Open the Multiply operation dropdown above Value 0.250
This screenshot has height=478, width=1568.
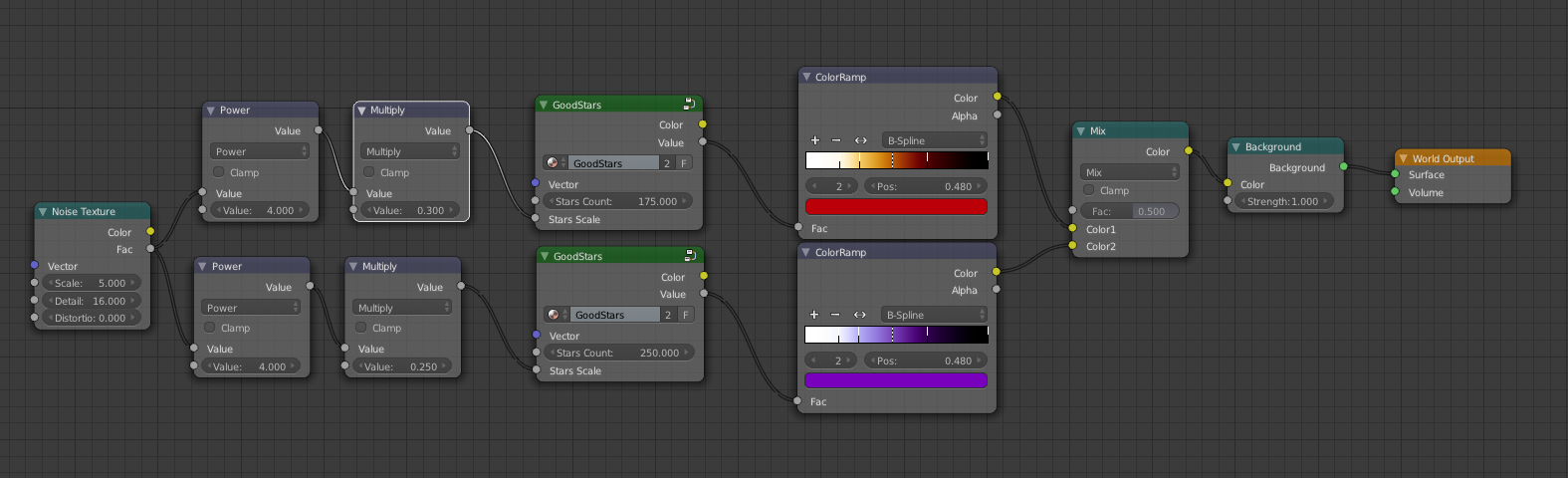pyautogui.click(x=402, y=308)
